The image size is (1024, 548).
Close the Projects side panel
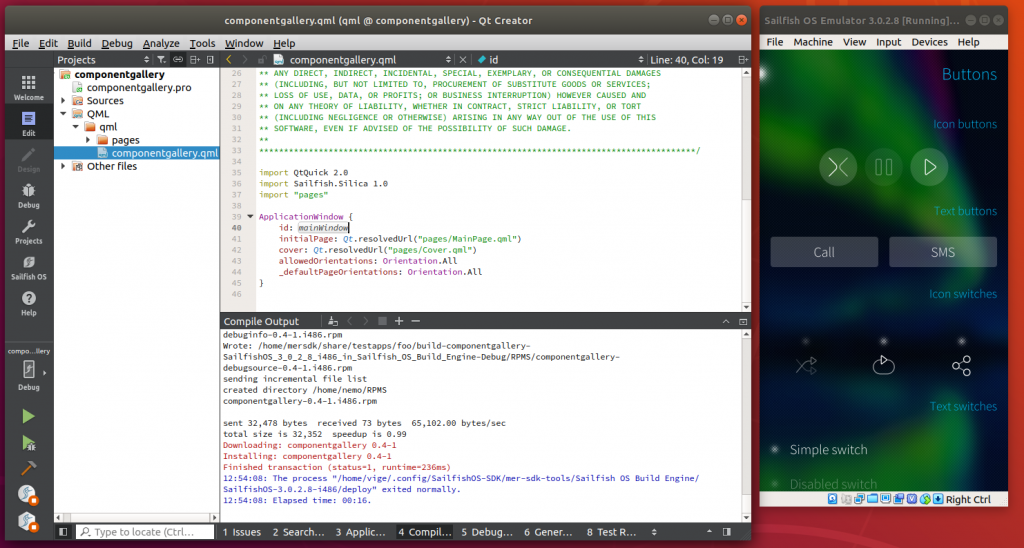(x=210, y=59)
